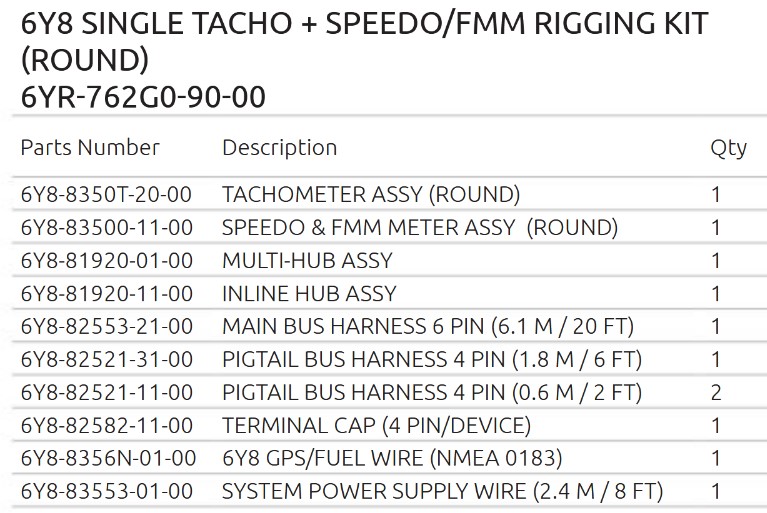
Task: Select the TERMINAL CAP (4 PIN/DEVICE) description
Action: point(376,425)
